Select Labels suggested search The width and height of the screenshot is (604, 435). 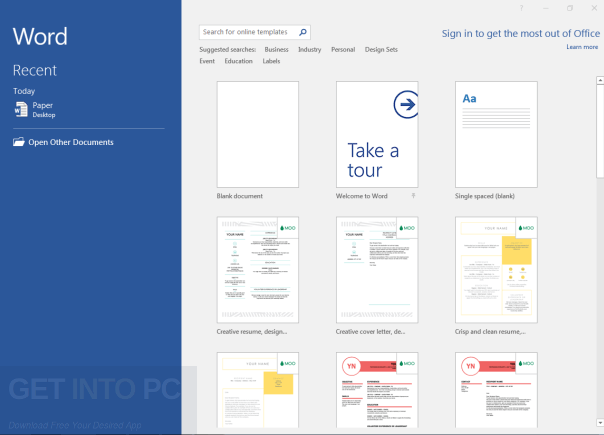[x=271, y=61]
